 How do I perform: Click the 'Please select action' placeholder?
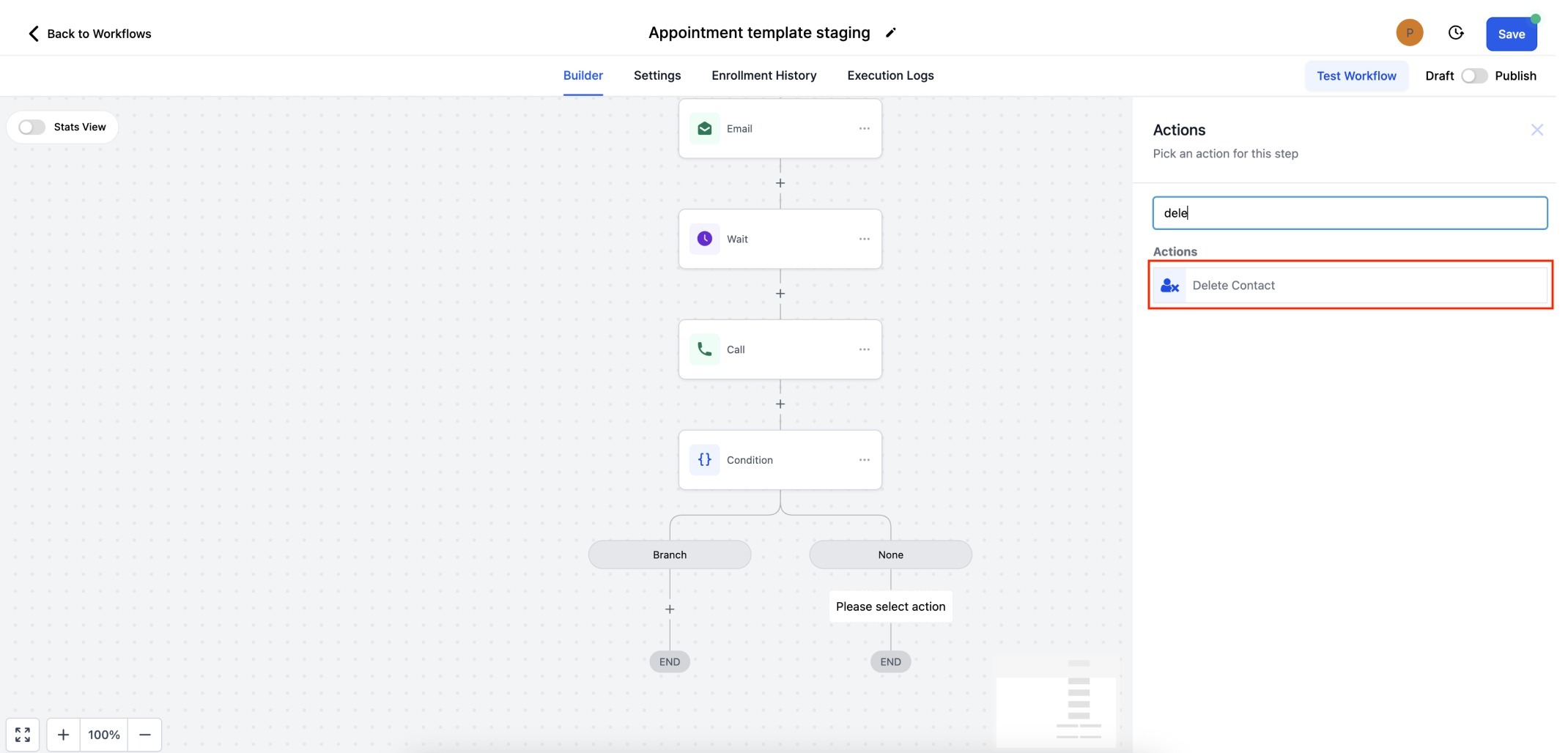890,607
